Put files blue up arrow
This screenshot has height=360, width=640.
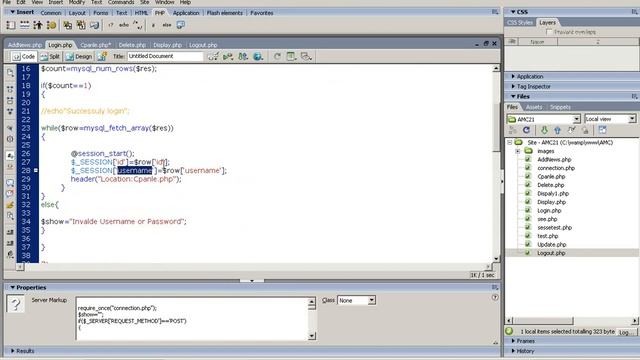point(558,130)
